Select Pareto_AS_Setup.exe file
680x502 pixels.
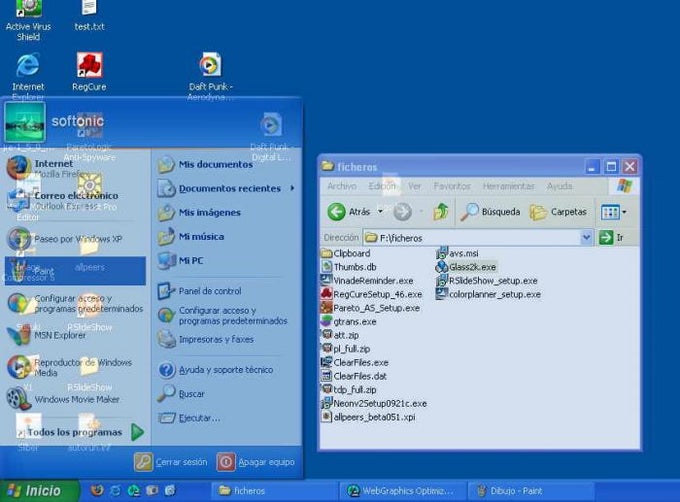(370, 308)
